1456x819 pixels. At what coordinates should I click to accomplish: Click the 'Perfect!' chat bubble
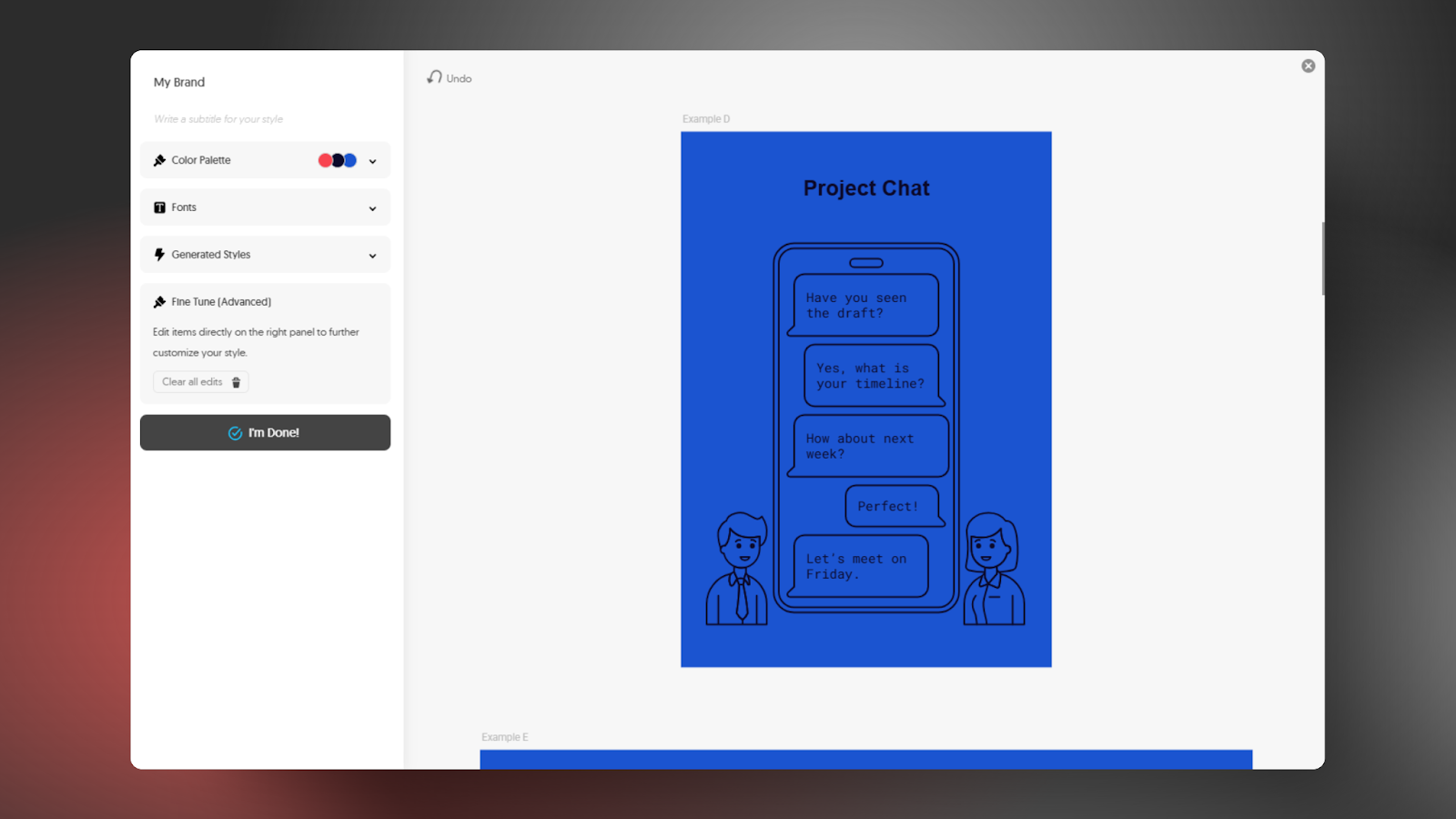pos(888,506)
